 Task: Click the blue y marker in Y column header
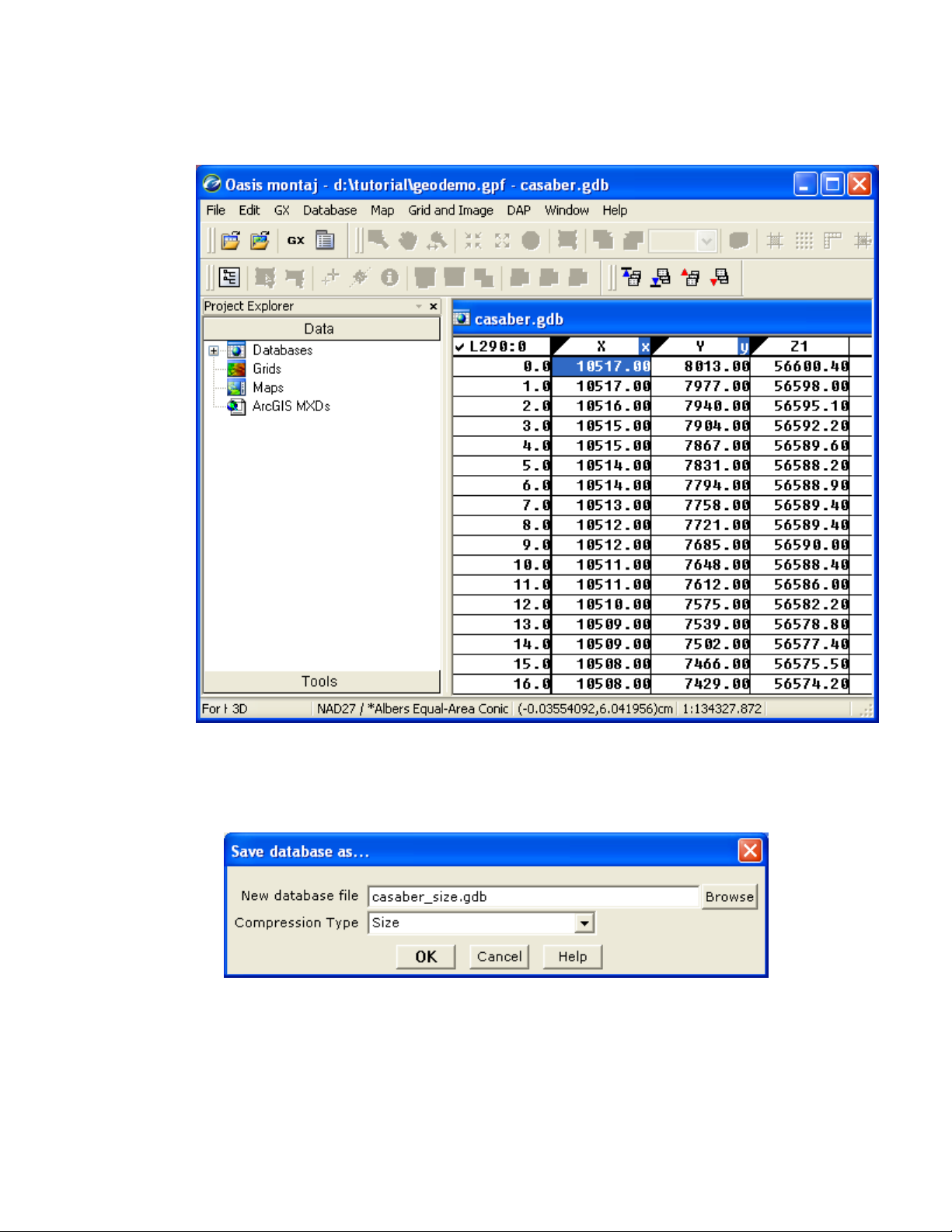[744, 347]
